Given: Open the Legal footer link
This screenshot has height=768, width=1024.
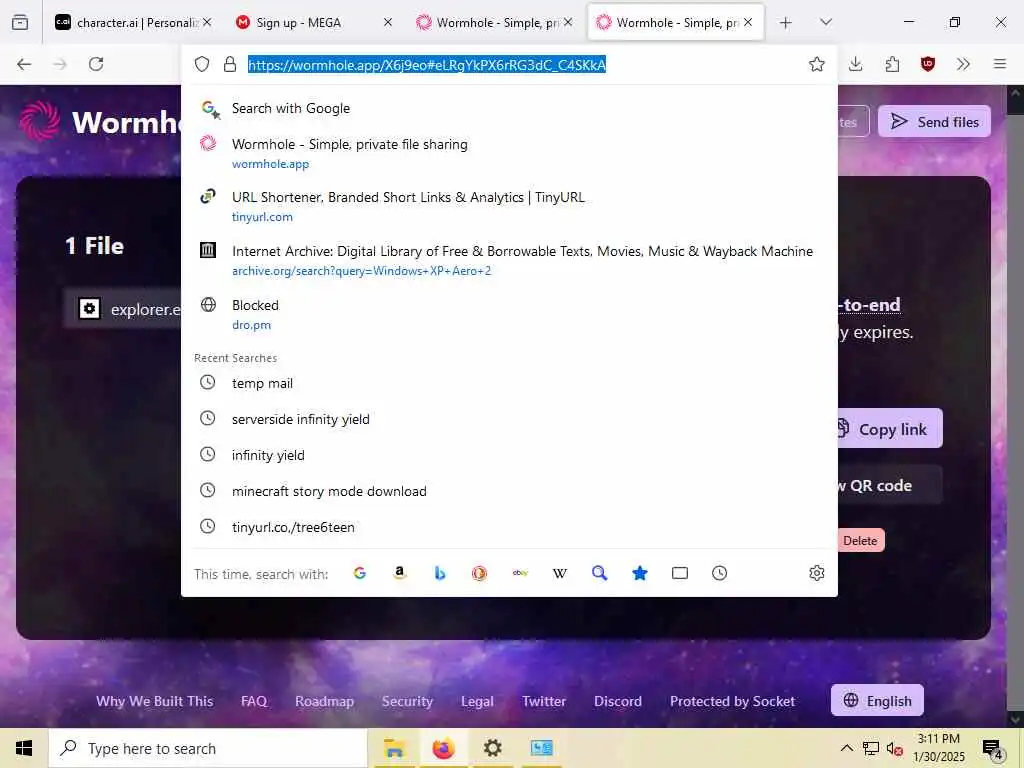Looking at the screenshot, I should tap(477, 701).
